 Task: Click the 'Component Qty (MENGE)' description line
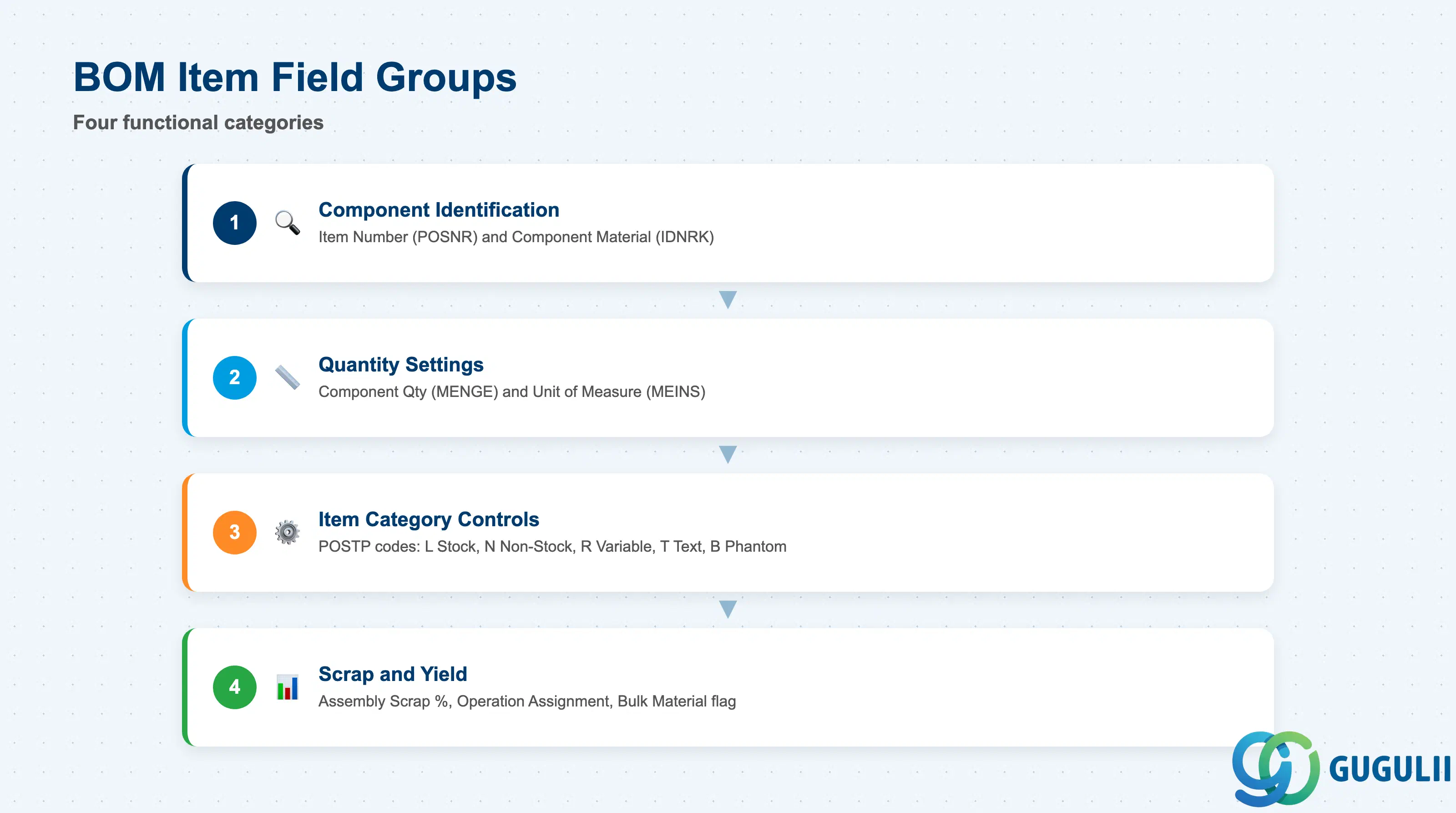click(x=511, y=392)
